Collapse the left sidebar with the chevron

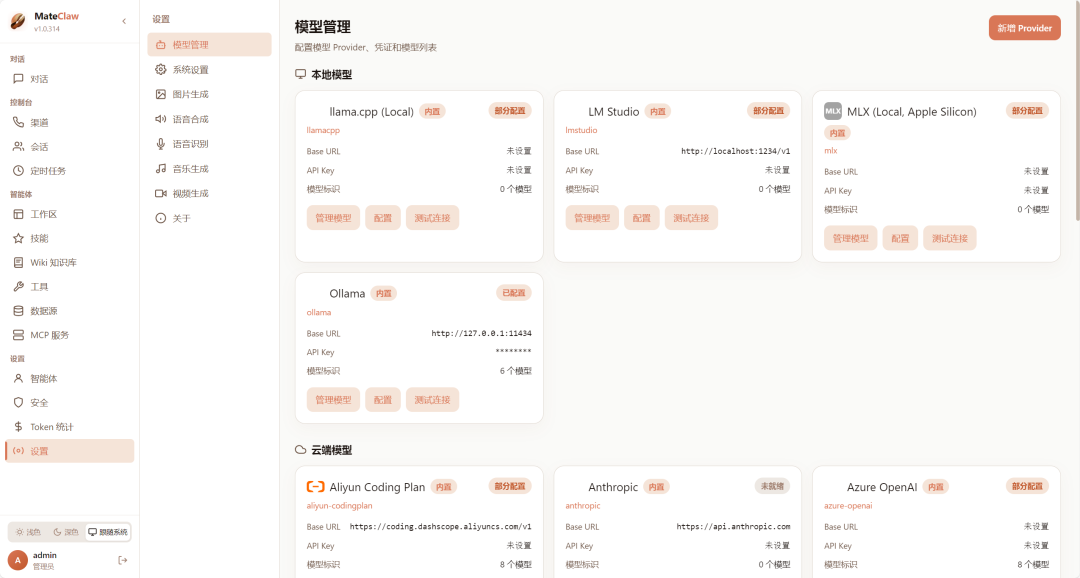pyautogui.click(x=124, y=19)
